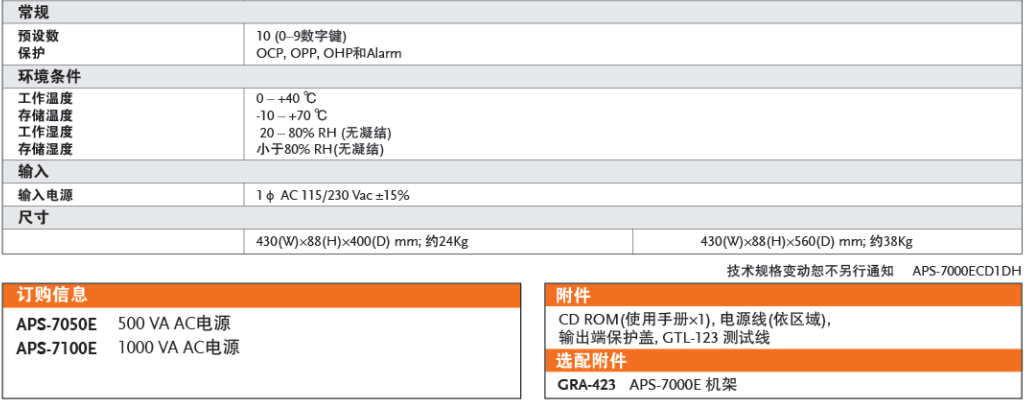Viewport: 1024px width, 401px height.
Task: Select the line 输出端保护盖, GTL-123 测试线
Action: pos(664,338)
